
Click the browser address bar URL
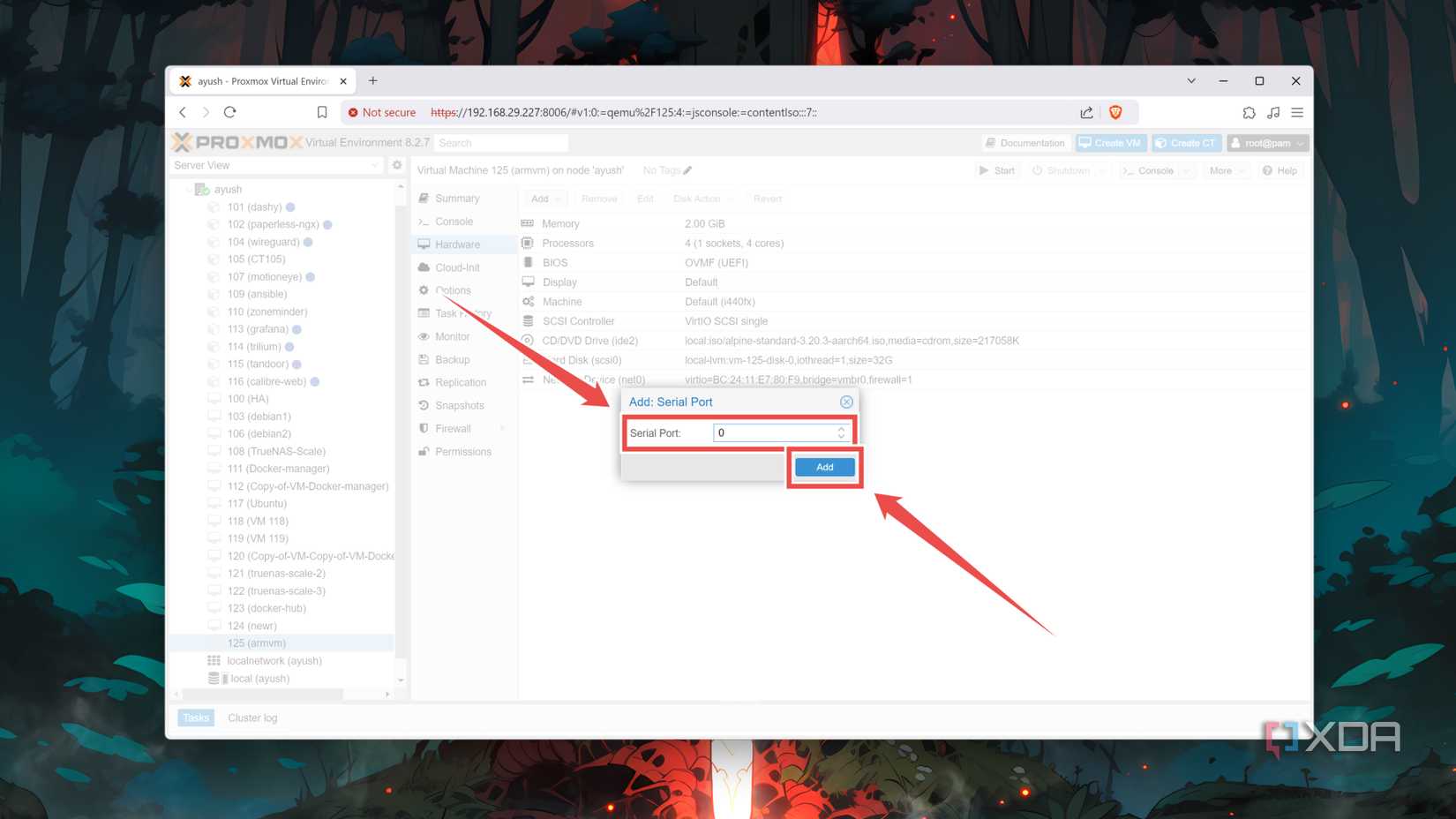tap(624, 112)
